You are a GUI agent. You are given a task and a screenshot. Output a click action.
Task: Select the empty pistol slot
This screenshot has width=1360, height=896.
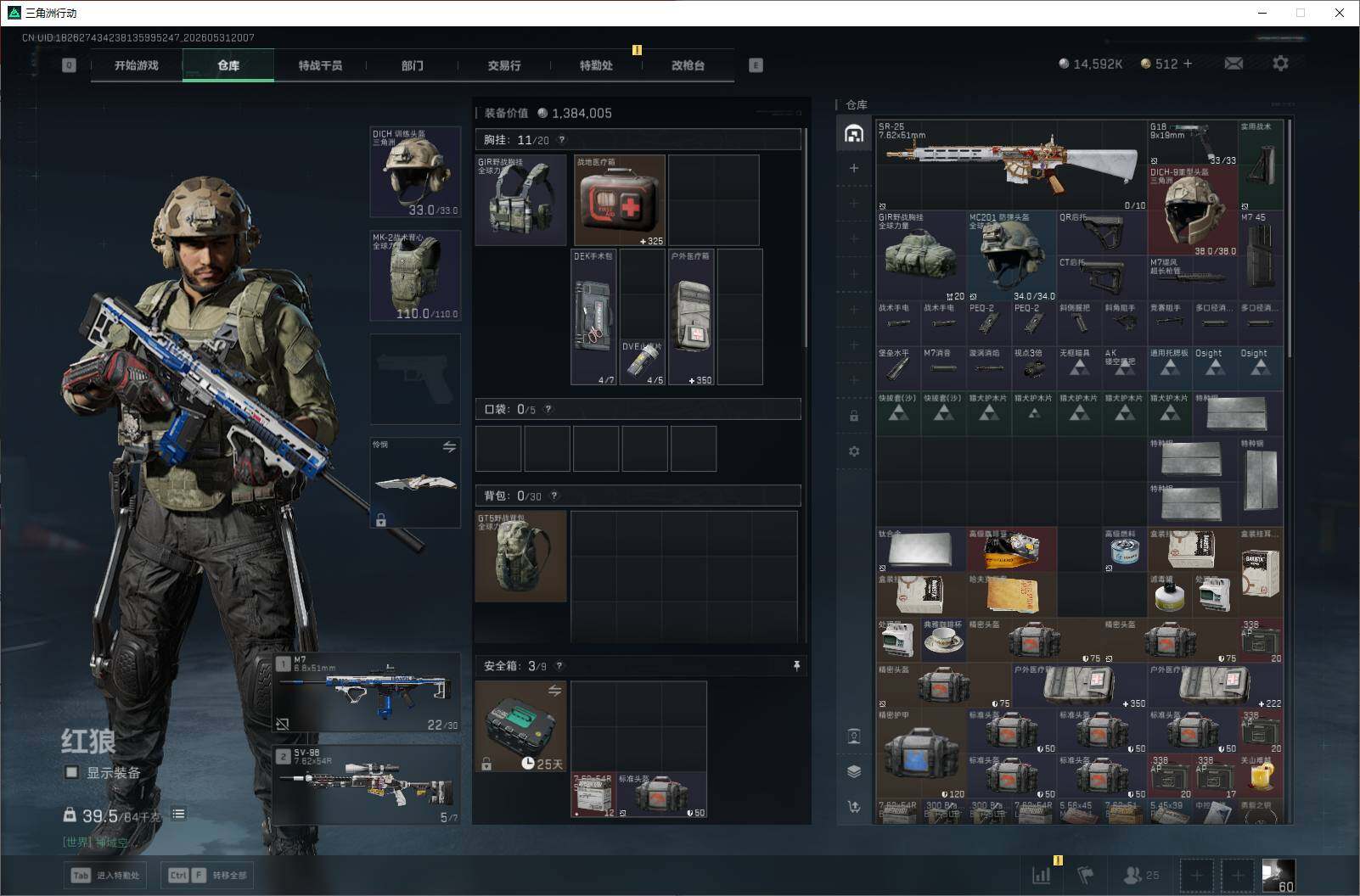pyautogui.click(x=415, y=379)
